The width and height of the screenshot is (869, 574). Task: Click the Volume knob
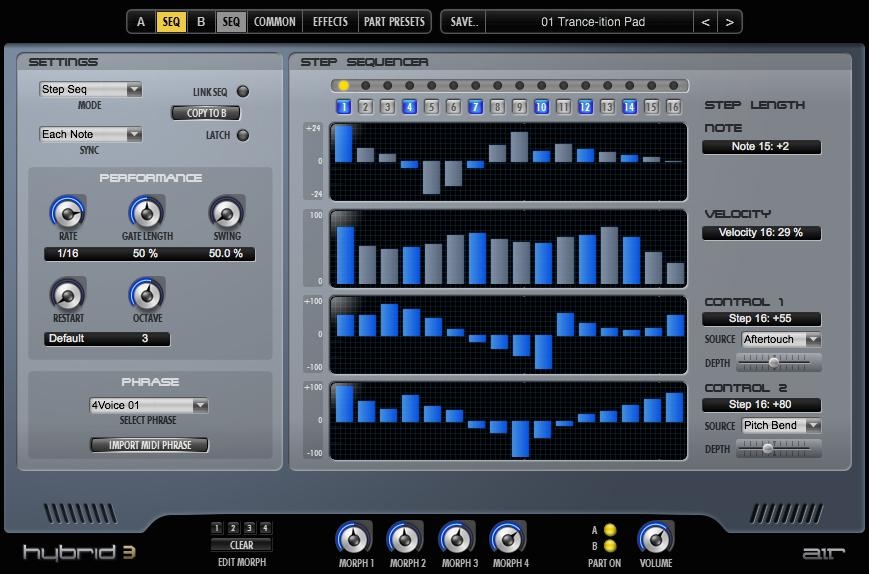click(655, 539)
